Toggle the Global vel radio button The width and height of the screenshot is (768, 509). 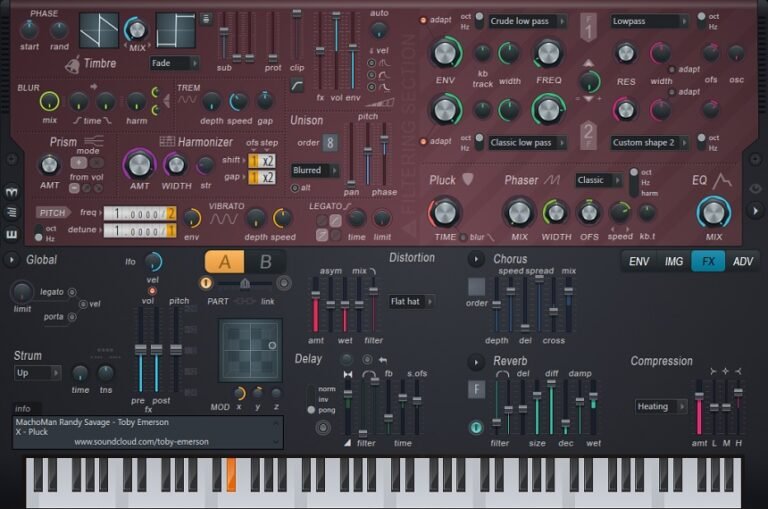[83, 304]
